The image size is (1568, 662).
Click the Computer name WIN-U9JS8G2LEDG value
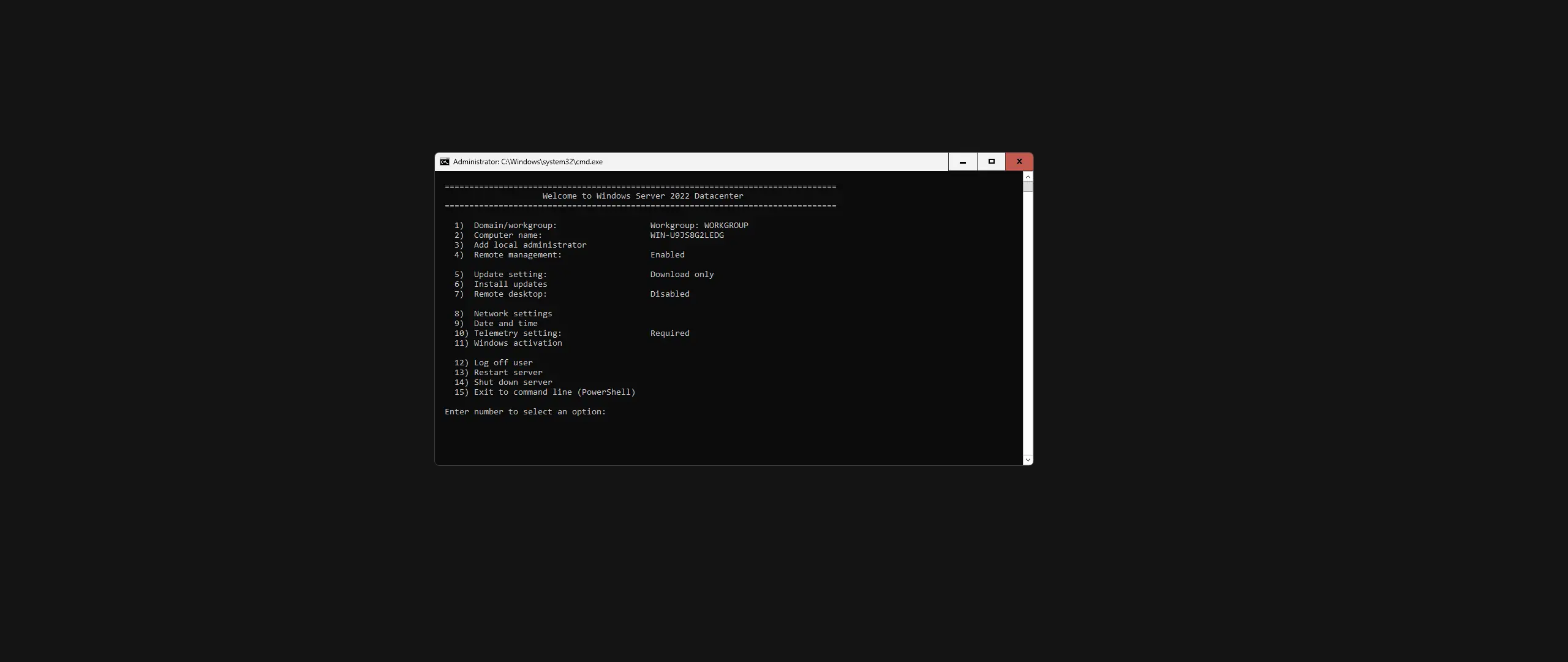pyautogui.click(x=687, y=235)
